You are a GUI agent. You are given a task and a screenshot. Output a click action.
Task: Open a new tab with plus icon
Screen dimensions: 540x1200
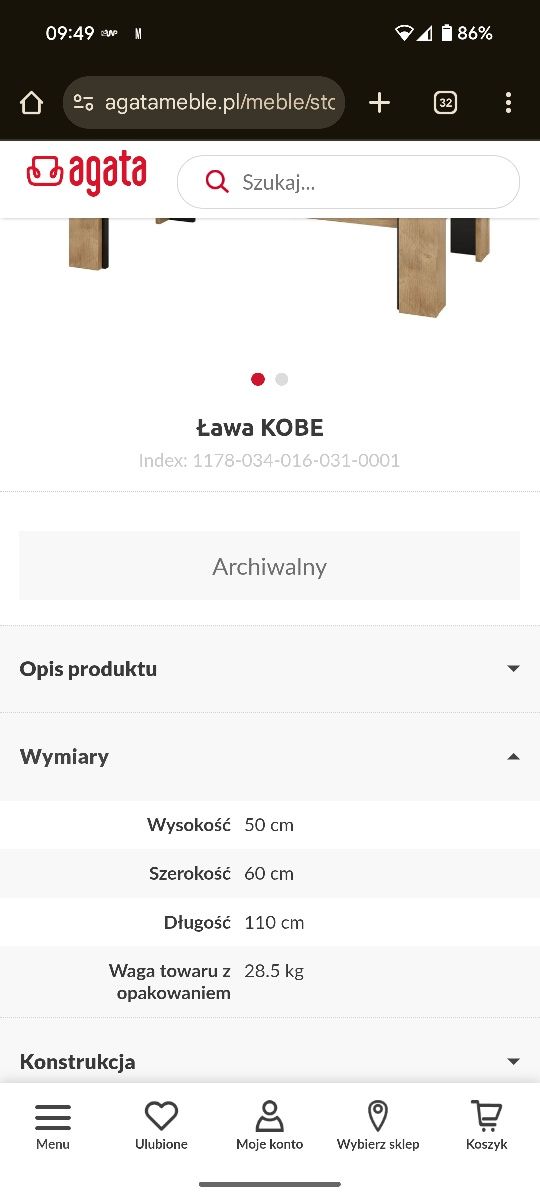click(x=379, y=103)
